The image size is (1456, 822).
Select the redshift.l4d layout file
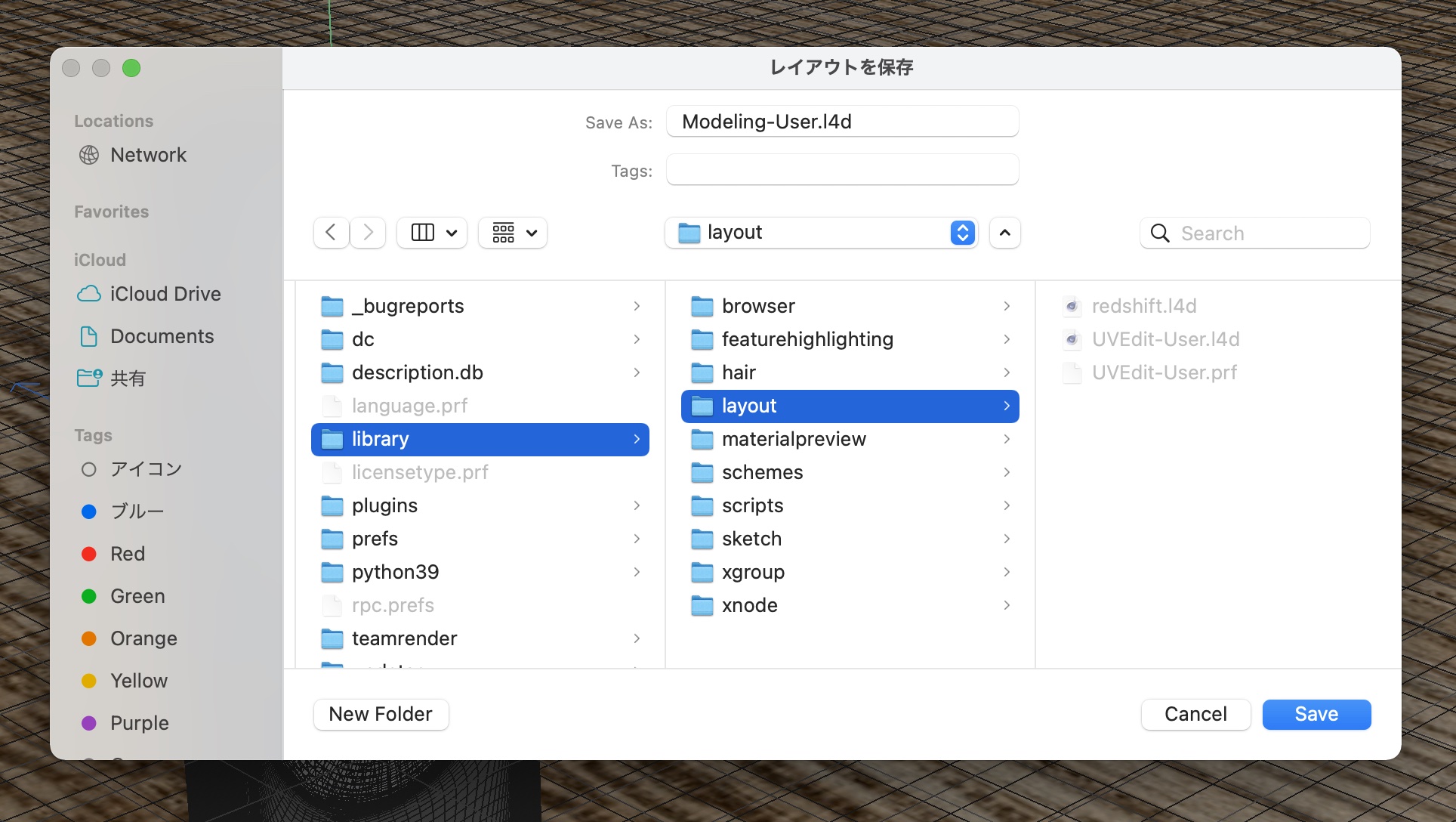click(1143, 306)
